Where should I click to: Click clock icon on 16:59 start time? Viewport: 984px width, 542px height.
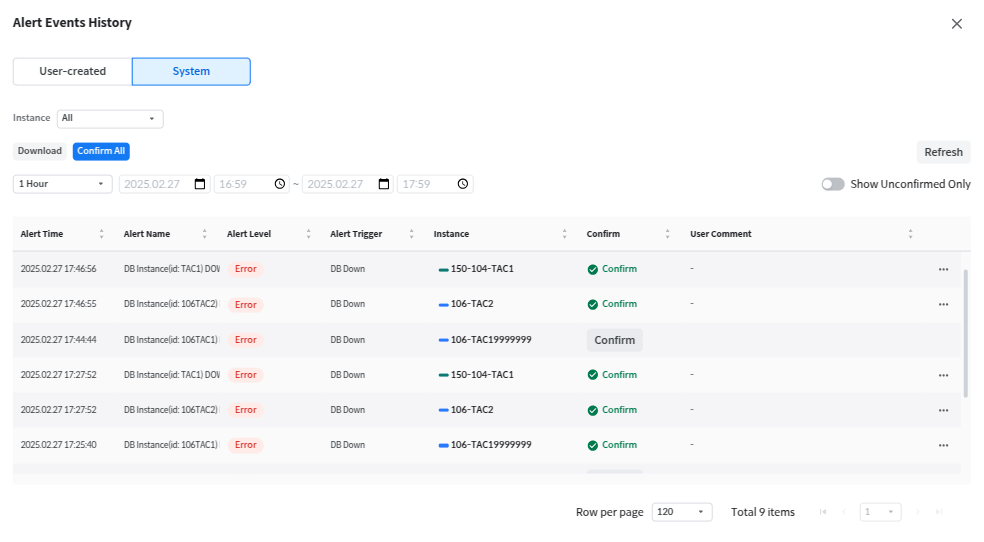coord(280,184)
